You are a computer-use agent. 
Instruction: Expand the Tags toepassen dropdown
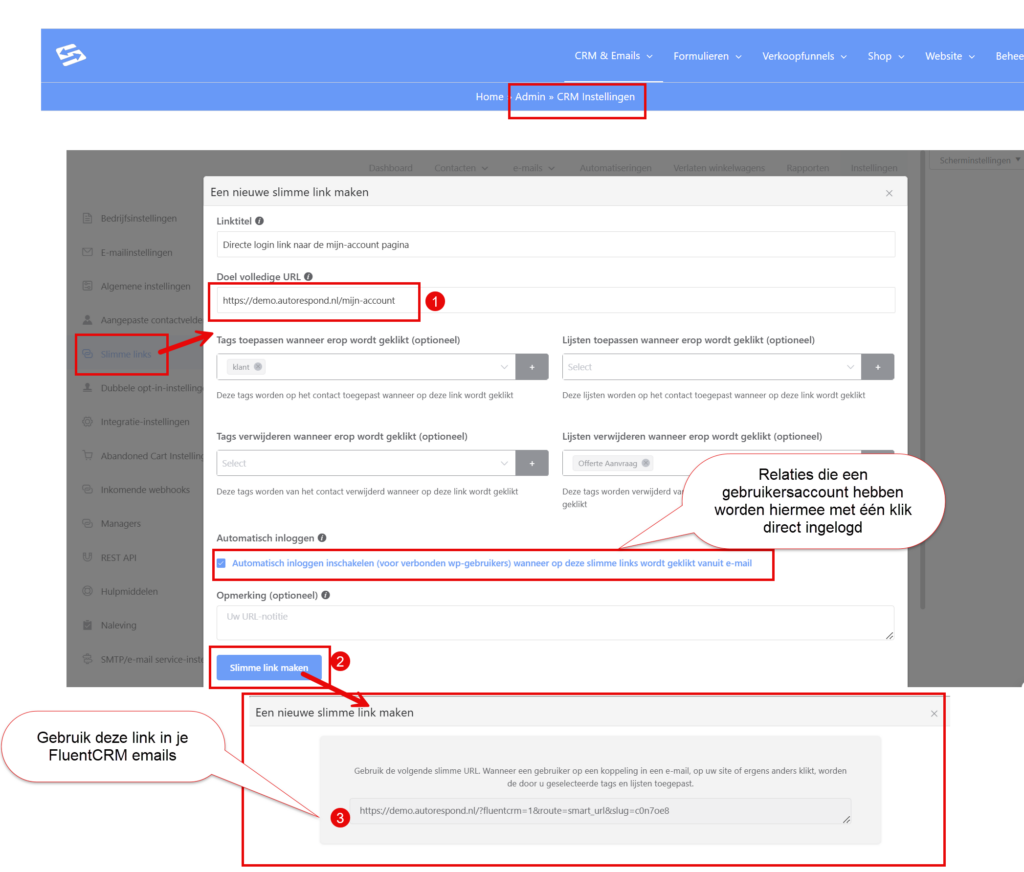coord(503,367)
